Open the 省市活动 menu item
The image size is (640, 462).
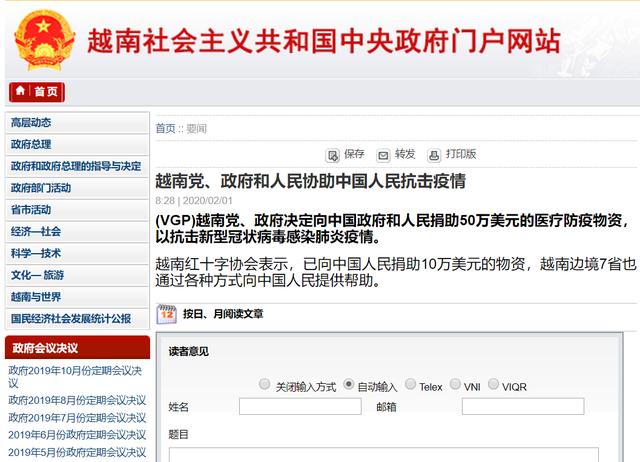coord(77,210)
